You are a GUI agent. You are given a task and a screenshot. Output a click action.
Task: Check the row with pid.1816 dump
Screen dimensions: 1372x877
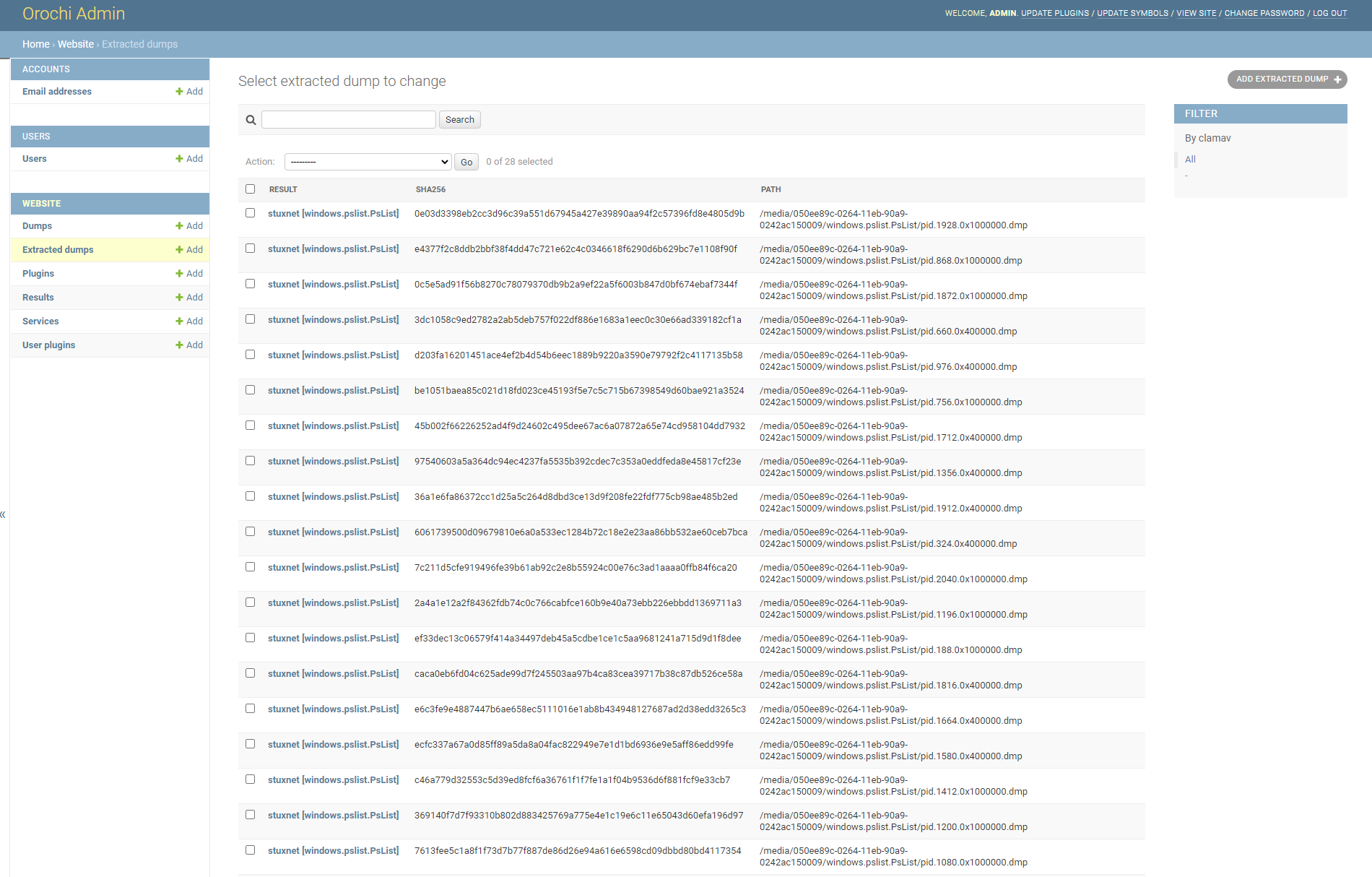(x=251, y=673)
